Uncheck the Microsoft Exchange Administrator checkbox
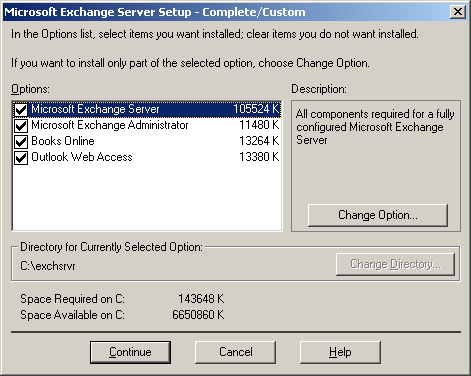The image size is (471, 376). [21, 126]
